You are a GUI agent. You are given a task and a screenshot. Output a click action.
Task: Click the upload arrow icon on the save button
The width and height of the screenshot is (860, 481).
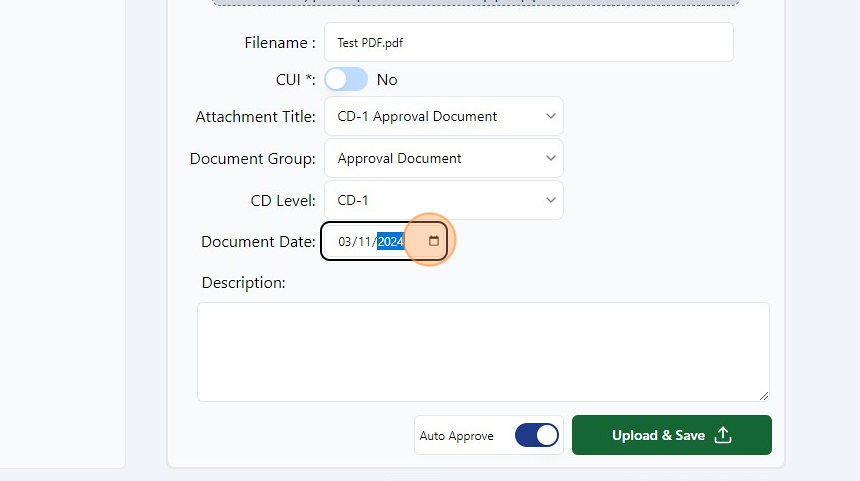[x=725, y=435]
